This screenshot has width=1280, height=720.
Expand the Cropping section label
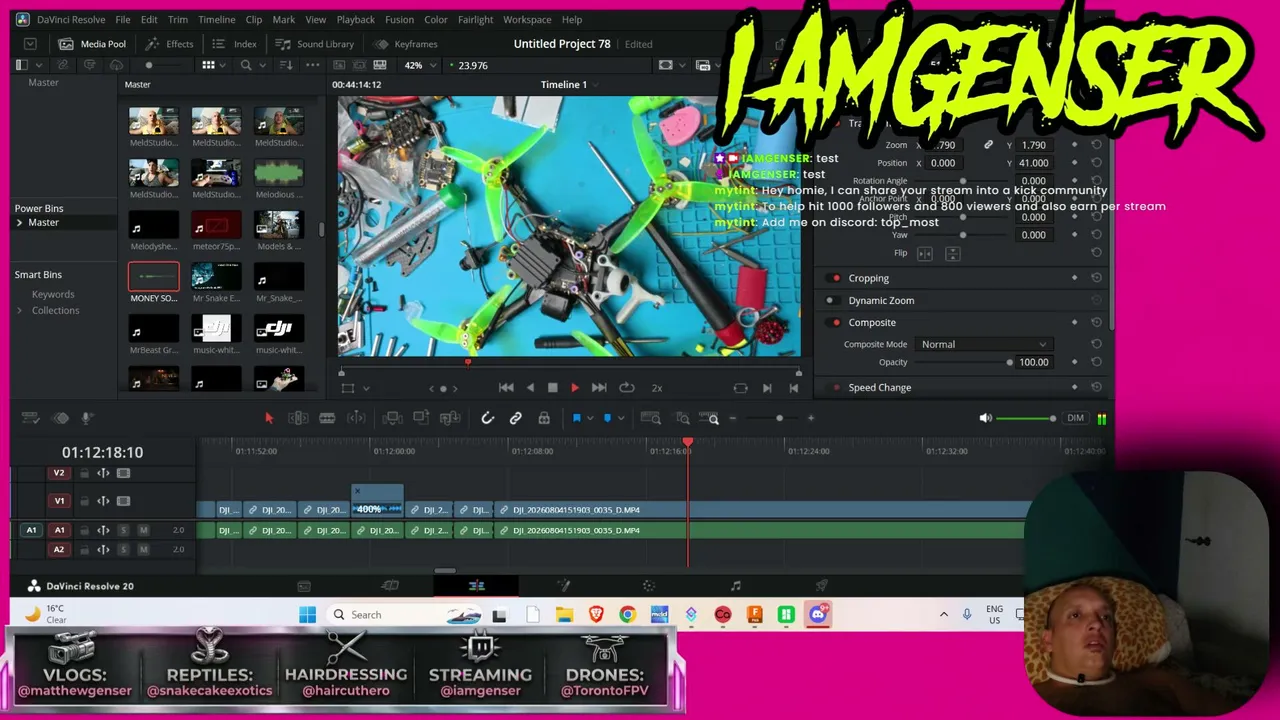click(x=868, y=278)
